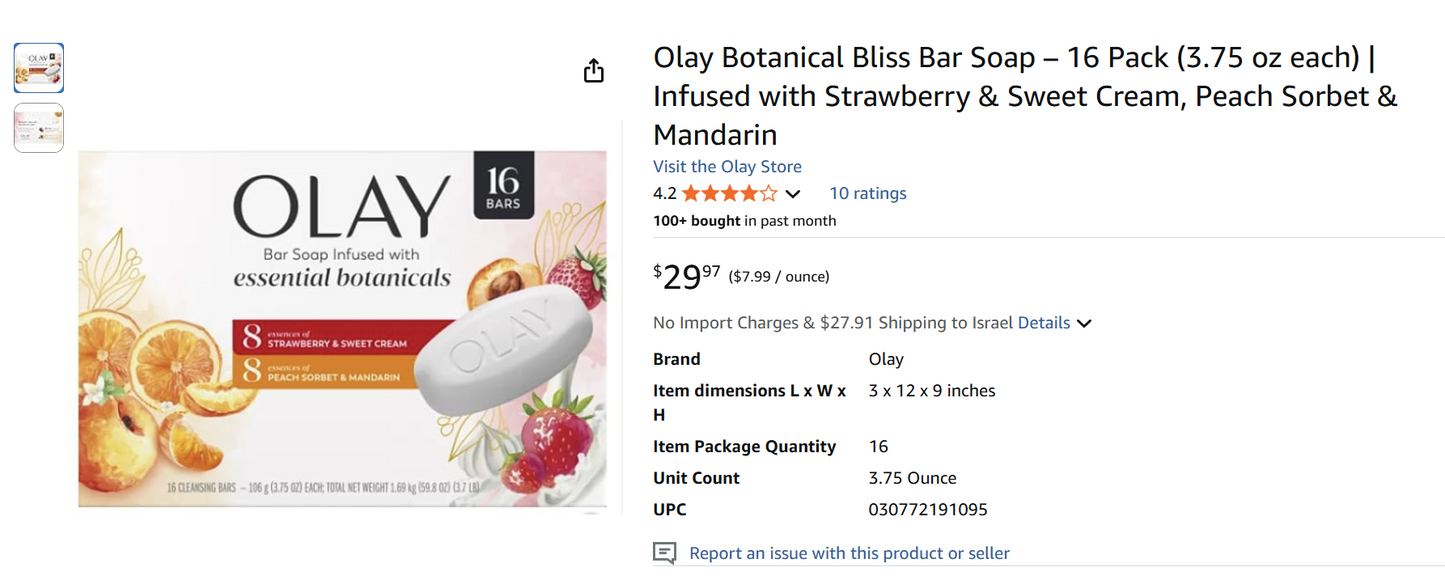1445x580 pixels.
Task: Click the UPC number 030772191095
Action: [x=928, y=509]
